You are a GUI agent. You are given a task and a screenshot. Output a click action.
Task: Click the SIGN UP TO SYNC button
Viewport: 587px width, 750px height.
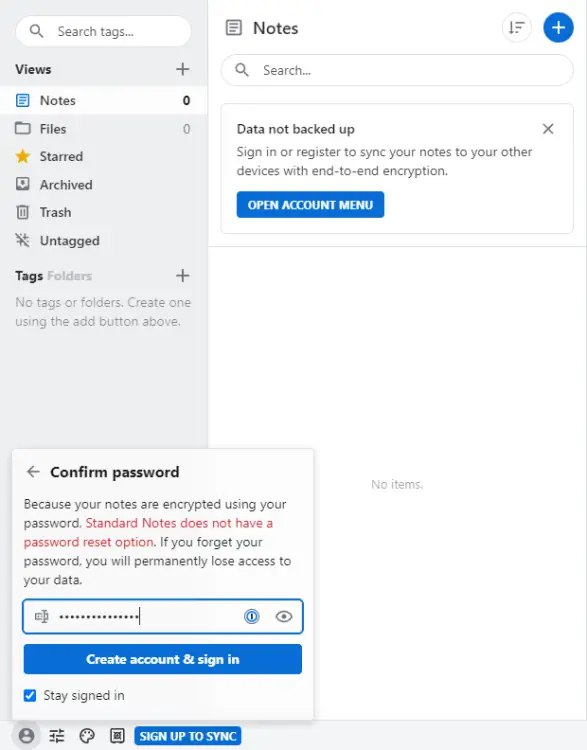click(x=188, y=736)
